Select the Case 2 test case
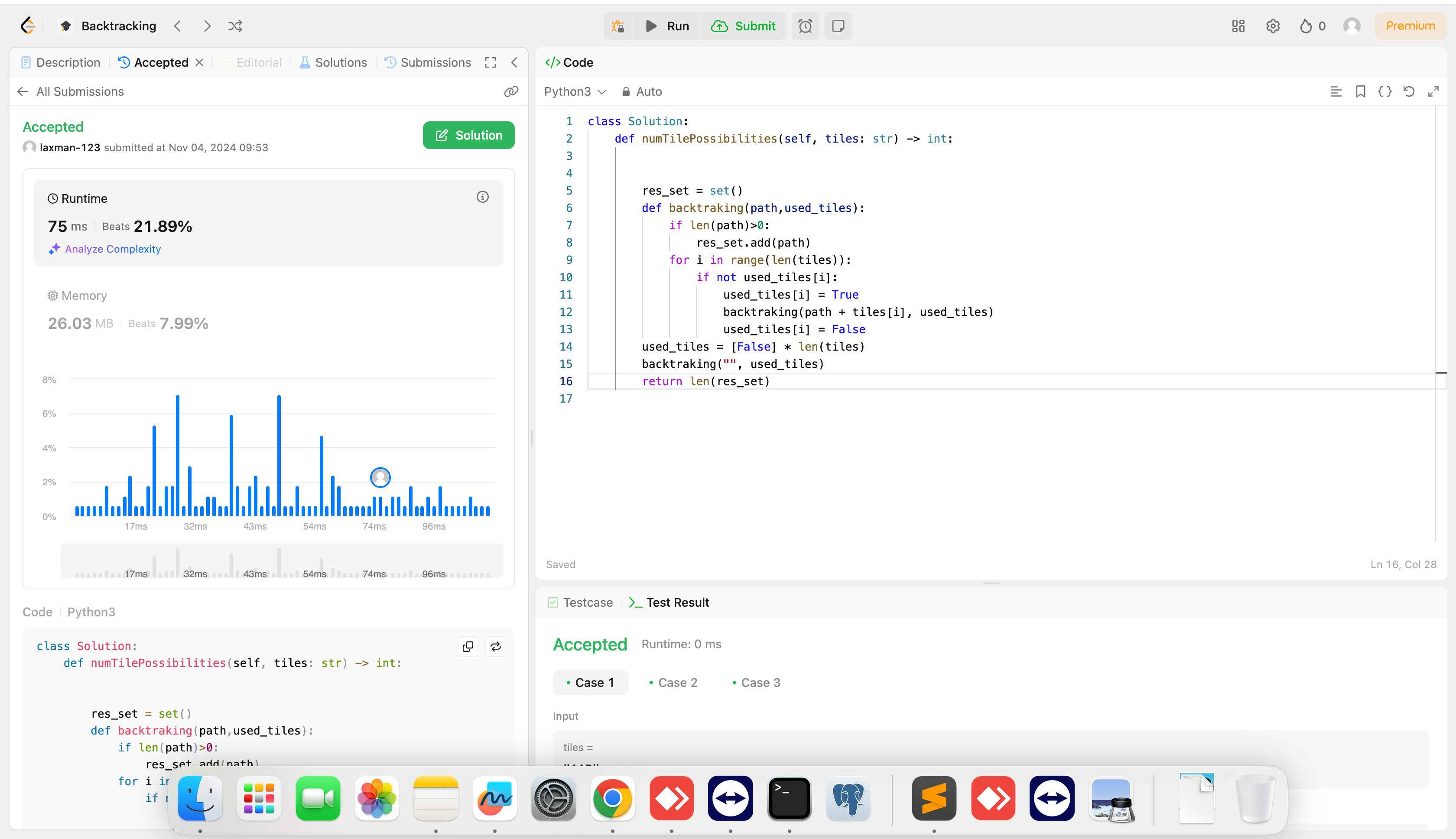1456x839 pixels. click(673, 682)
